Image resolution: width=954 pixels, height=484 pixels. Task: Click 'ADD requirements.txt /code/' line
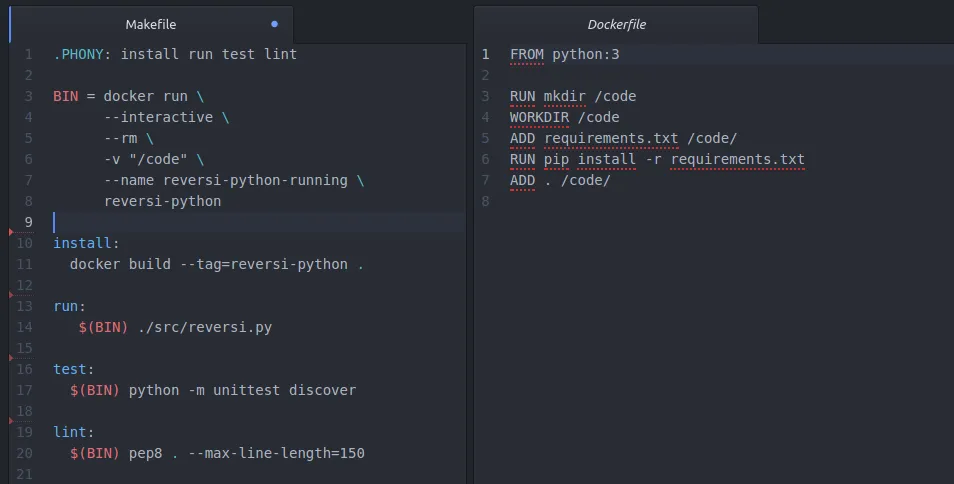click(x=624, y=138)
